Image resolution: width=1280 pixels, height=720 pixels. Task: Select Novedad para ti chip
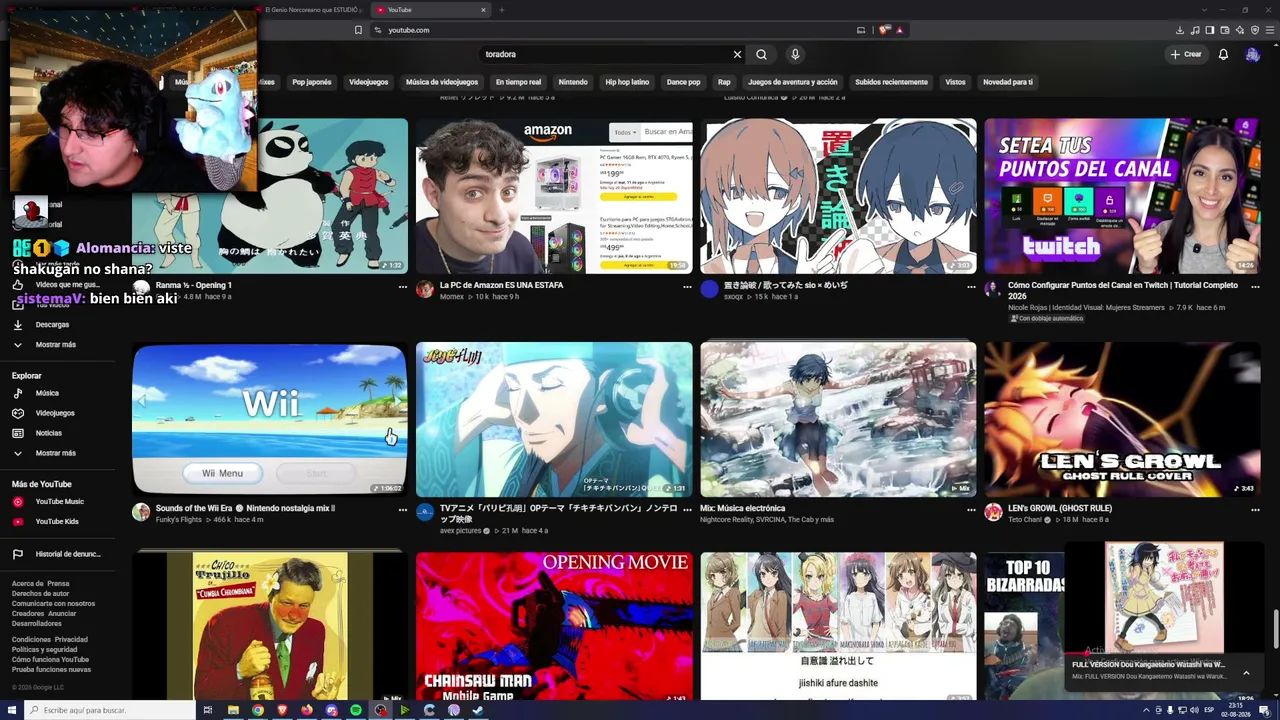(1008, 82)
